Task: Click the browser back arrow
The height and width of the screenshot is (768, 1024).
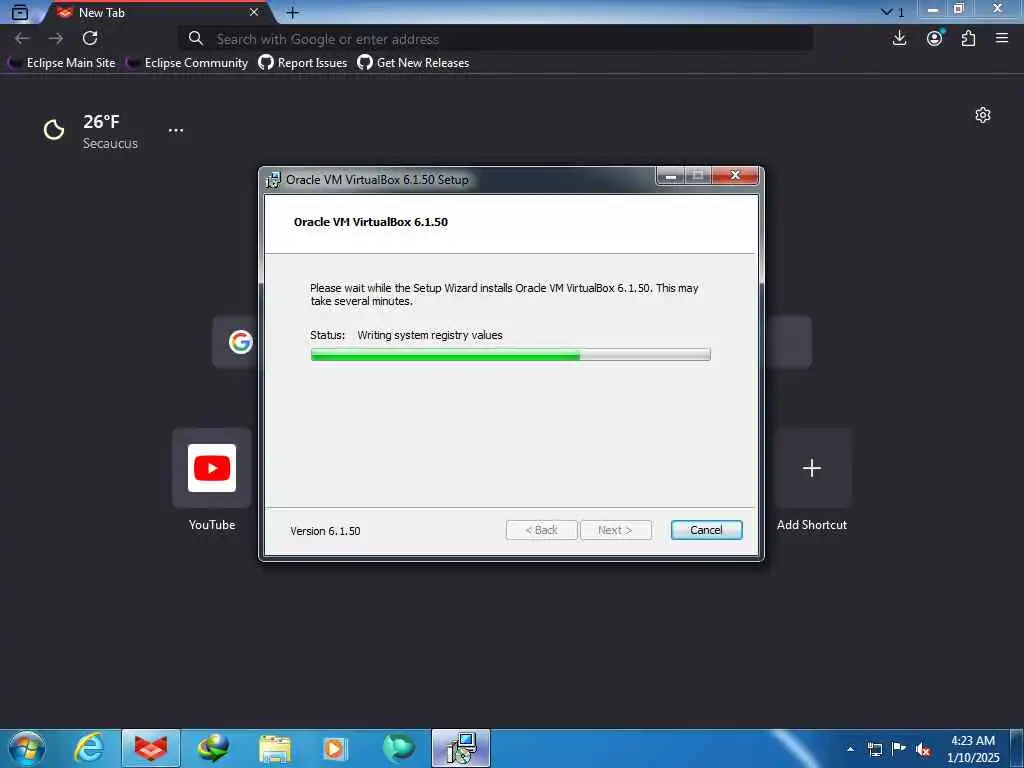Action: pyautogui.click(x=22, y=39)
